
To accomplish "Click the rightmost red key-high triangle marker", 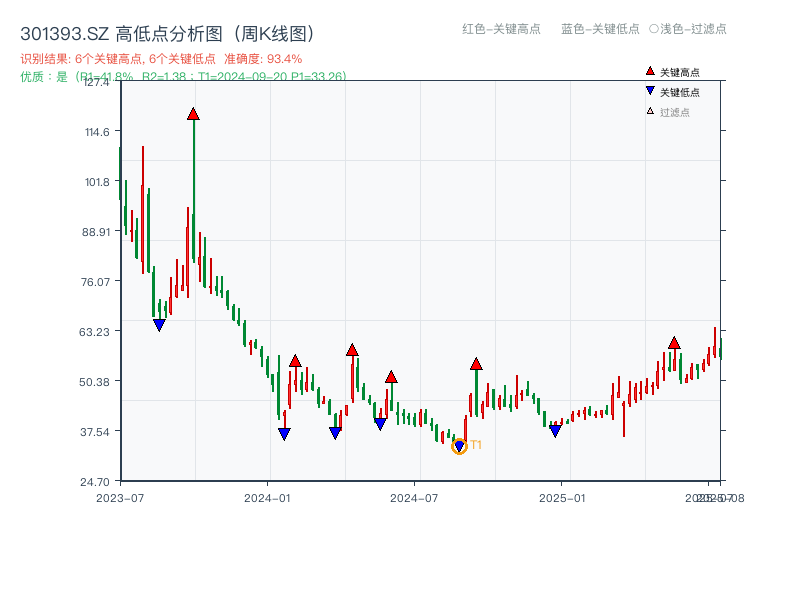I will coord(674,345).
